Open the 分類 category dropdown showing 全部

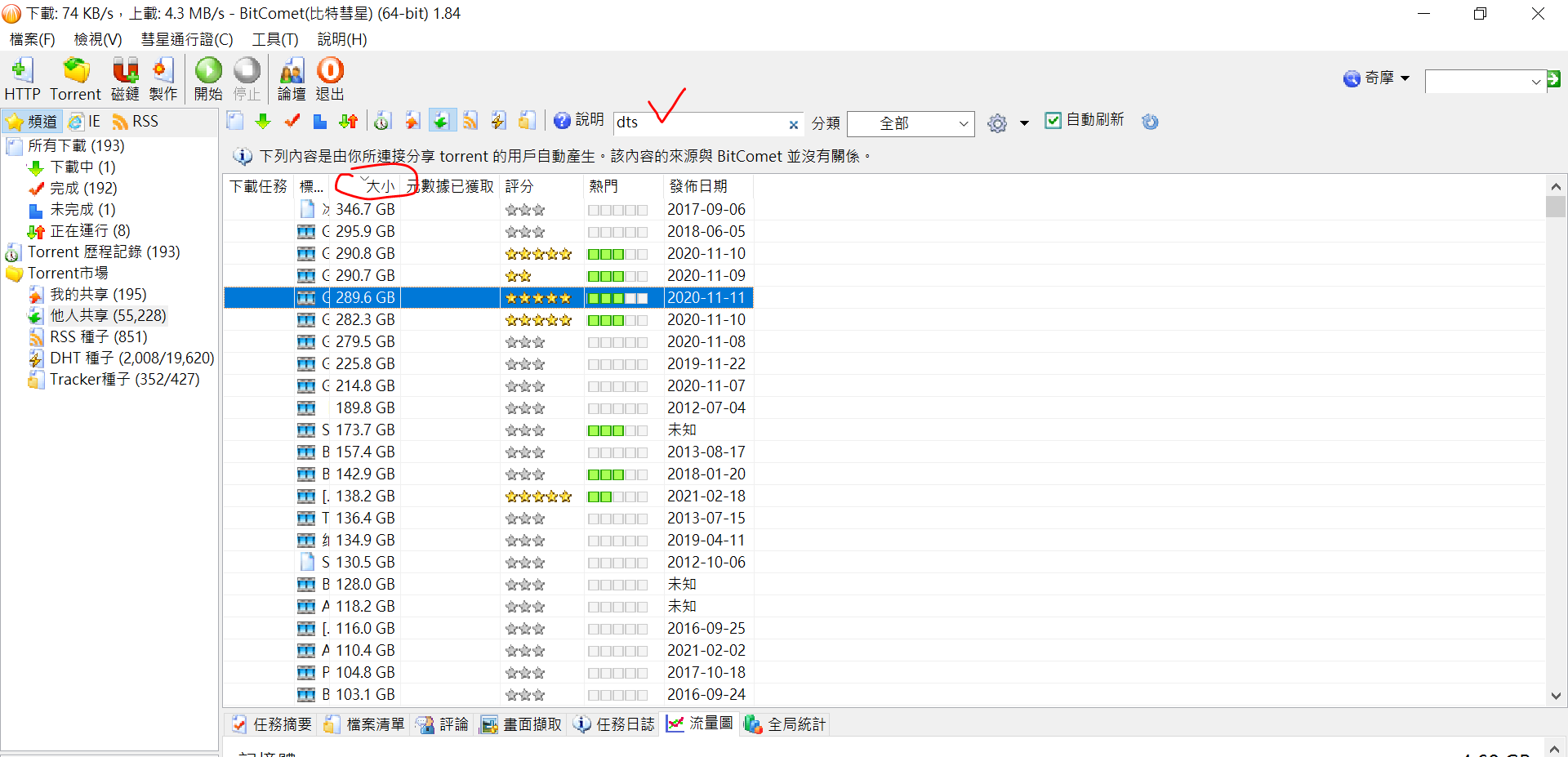click(911, 123)
